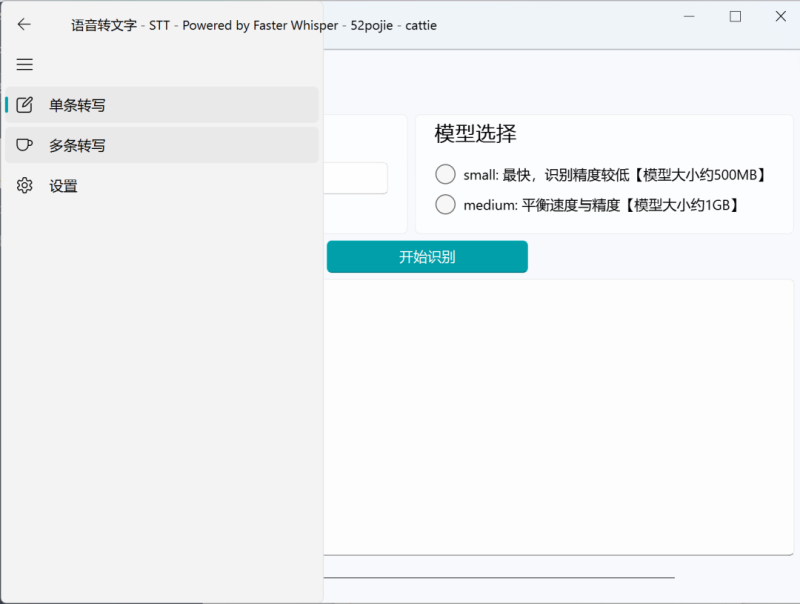Select the small model radio button
Screen dimensions: 800x604
(x=445, y=174)
